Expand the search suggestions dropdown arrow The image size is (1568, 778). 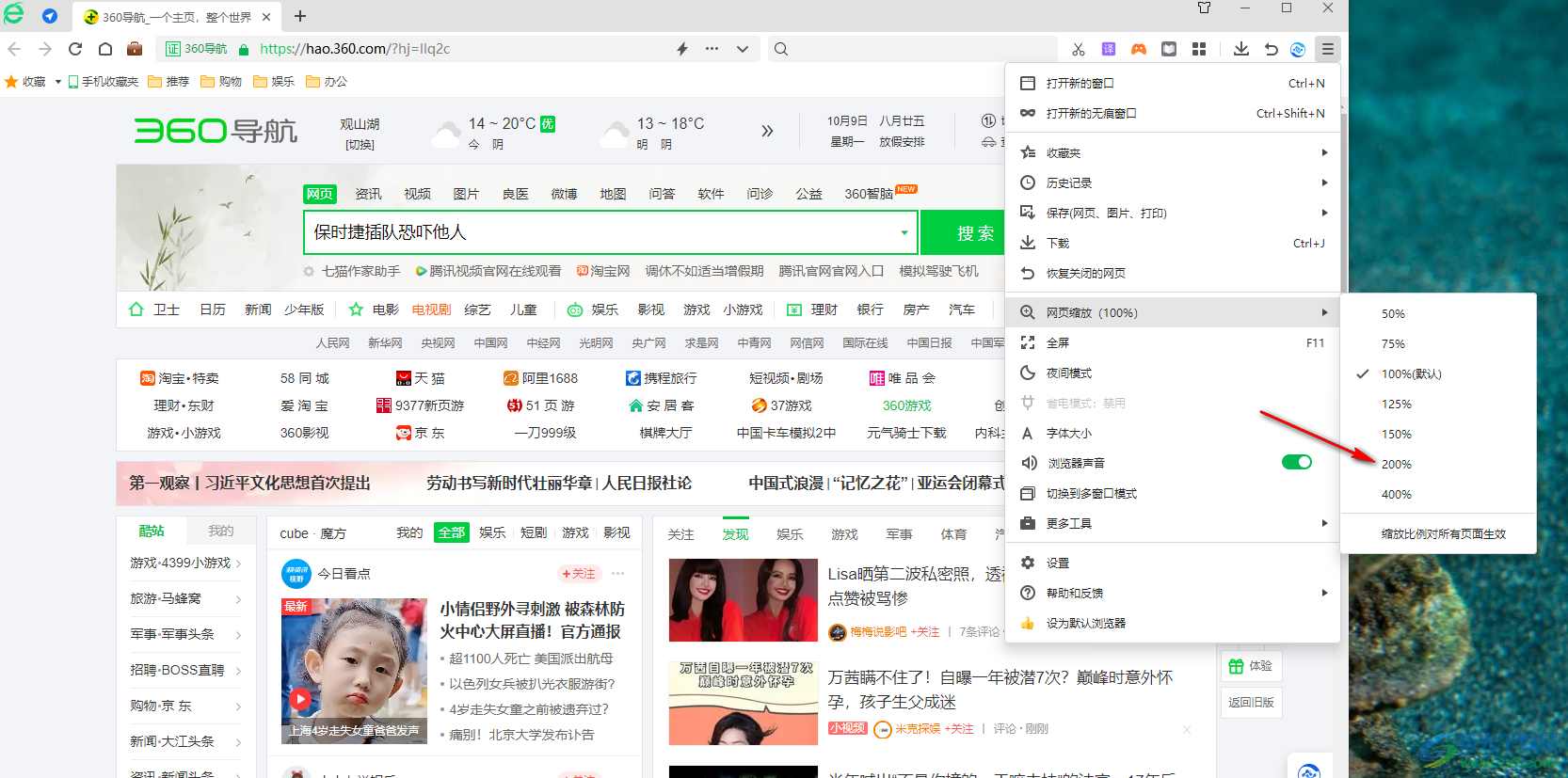tap(904, 232)
